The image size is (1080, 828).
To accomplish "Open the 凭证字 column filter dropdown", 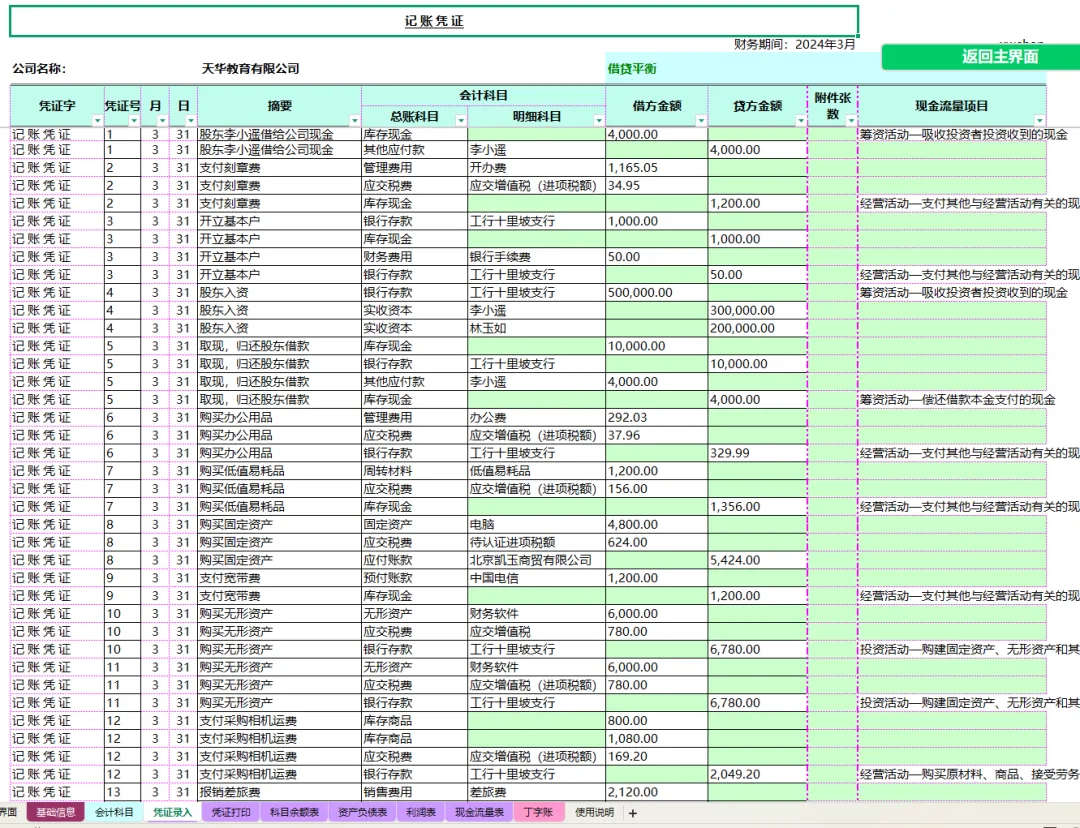I will tap(97, 121).
